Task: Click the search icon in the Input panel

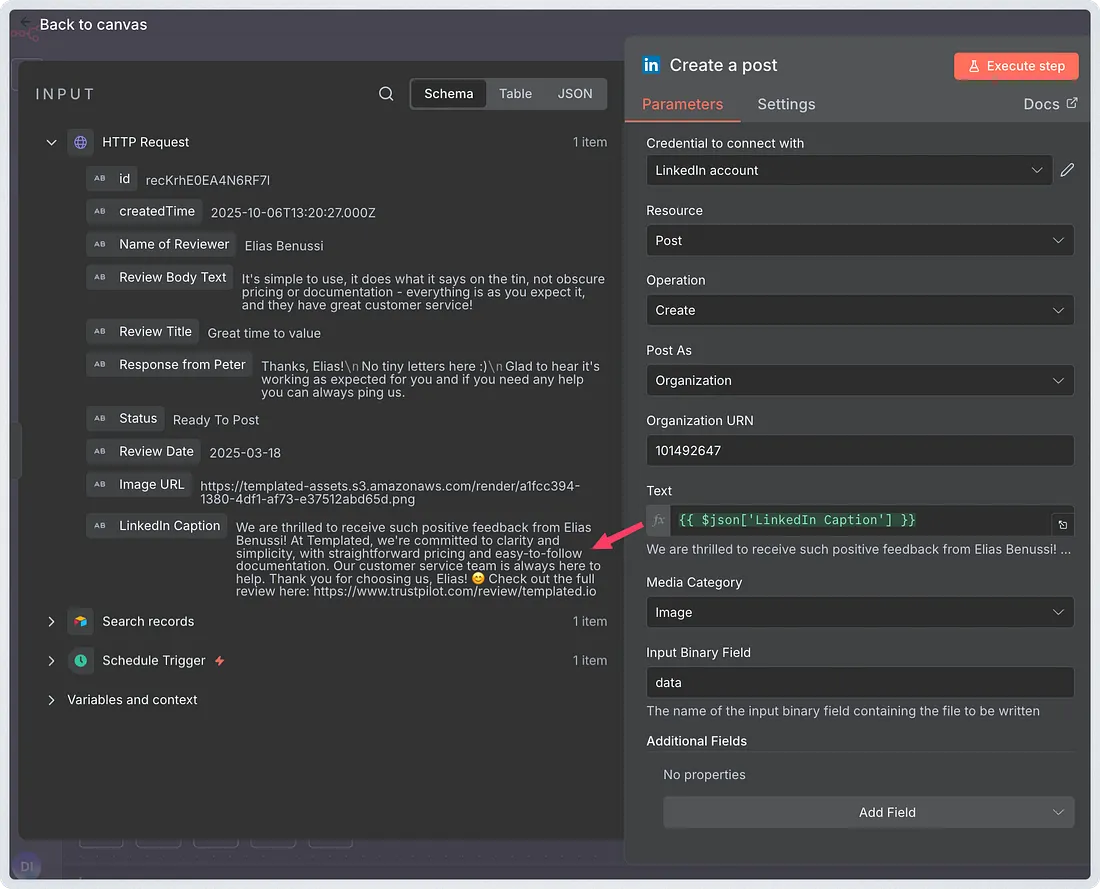Action: coord(386,94)
